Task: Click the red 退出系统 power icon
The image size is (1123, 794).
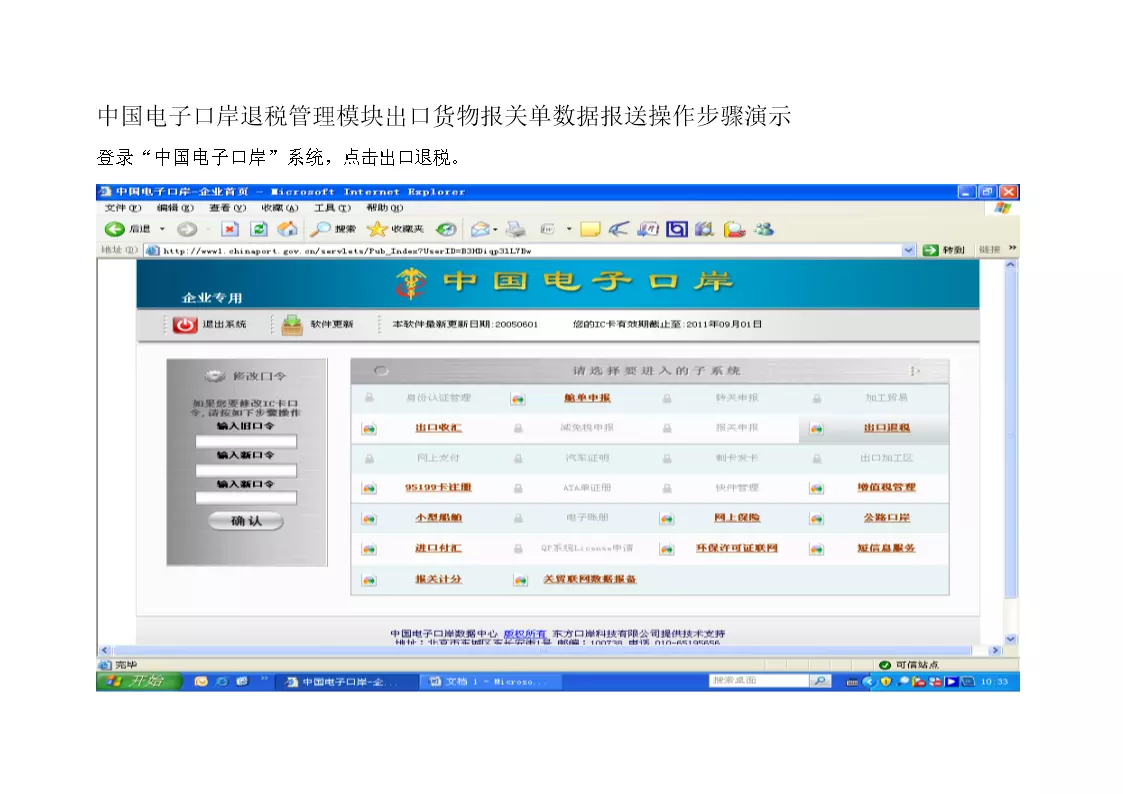Action: click(x=185, y=325)
